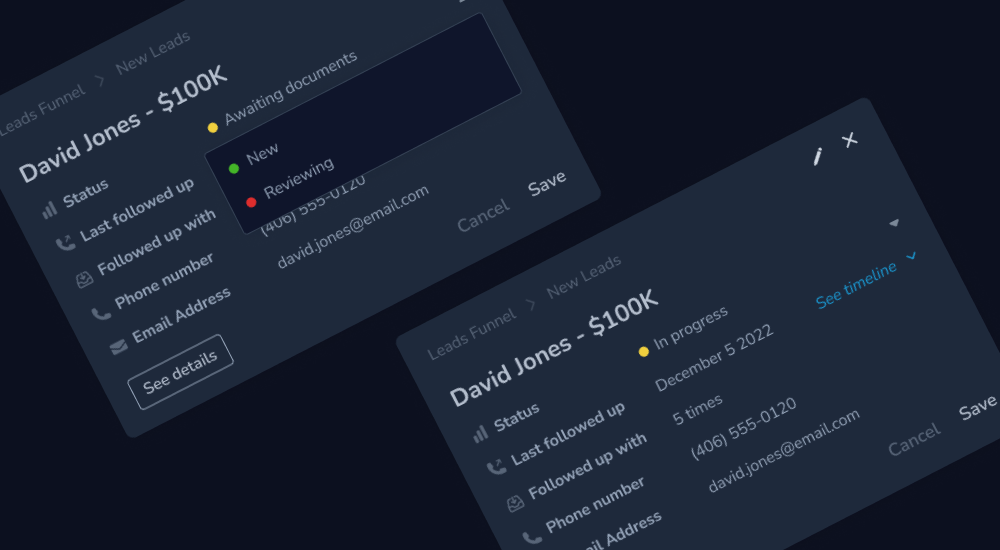Expand the chevron beside See timeline
The image size is (1000, 550).
911,256
